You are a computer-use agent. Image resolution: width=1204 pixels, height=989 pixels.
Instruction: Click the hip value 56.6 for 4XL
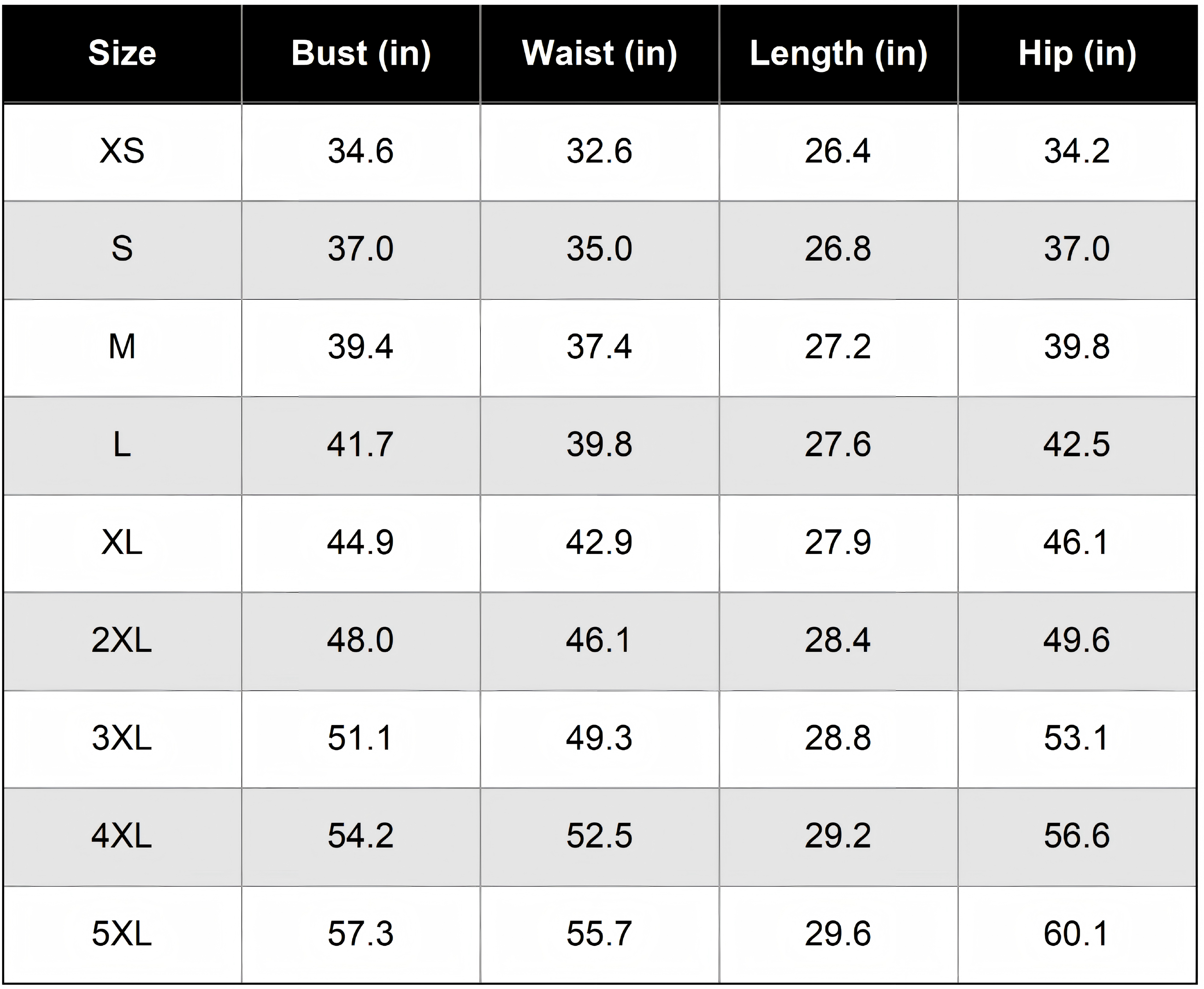tap(1077, 836)
